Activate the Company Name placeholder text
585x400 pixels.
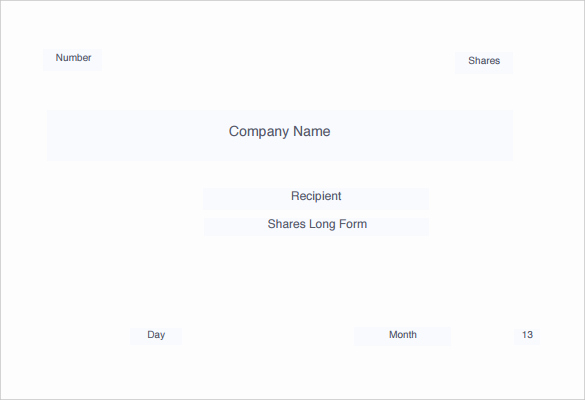[279, 131]
